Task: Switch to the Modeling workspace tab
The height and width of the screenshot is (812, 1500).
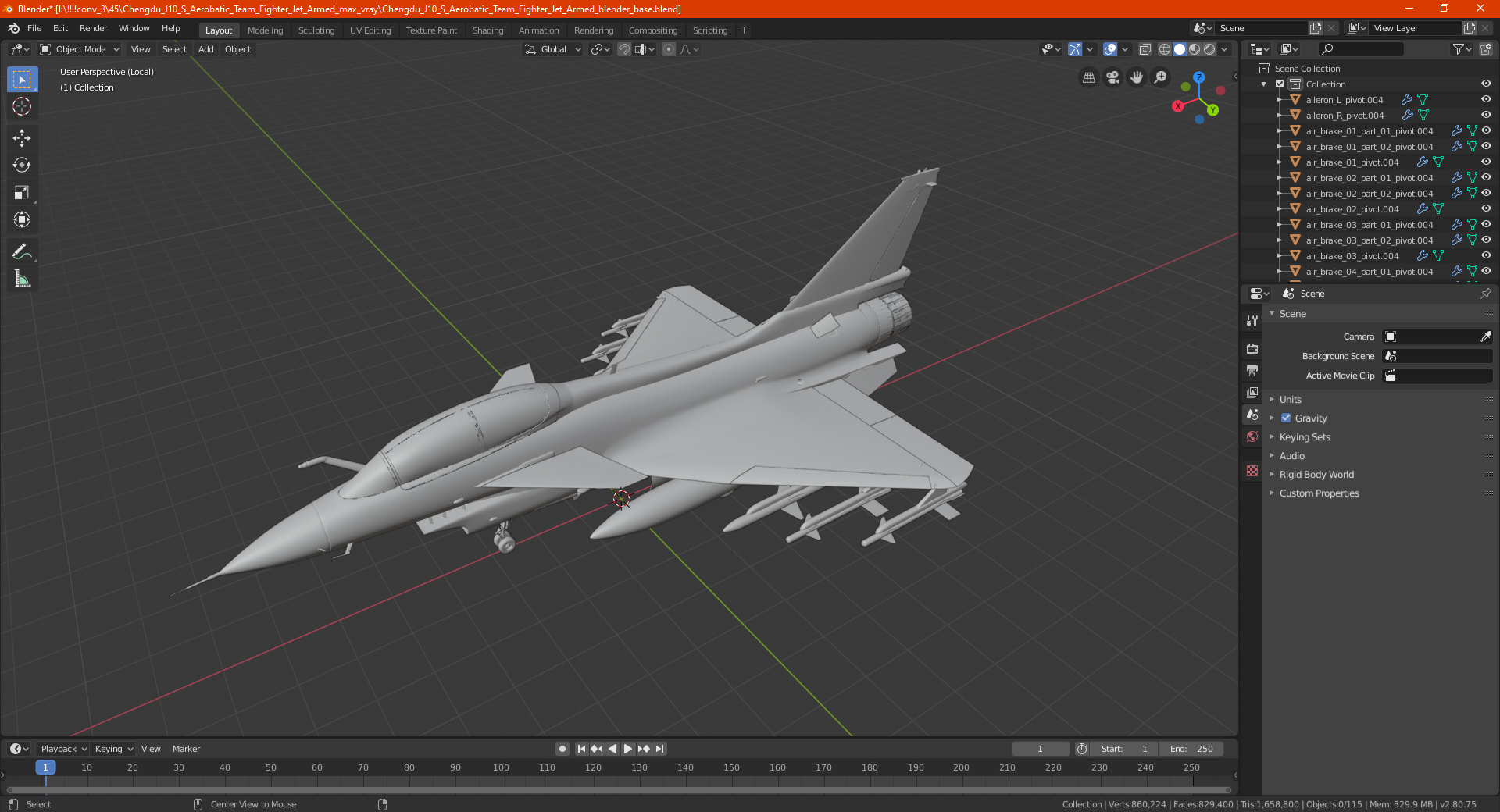Action: (265, 30)
